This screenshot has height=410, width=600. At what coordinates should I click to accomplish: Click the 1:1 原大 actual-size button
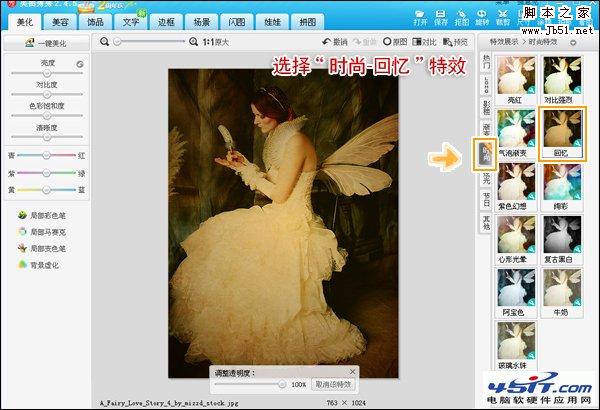coord(215,42)
